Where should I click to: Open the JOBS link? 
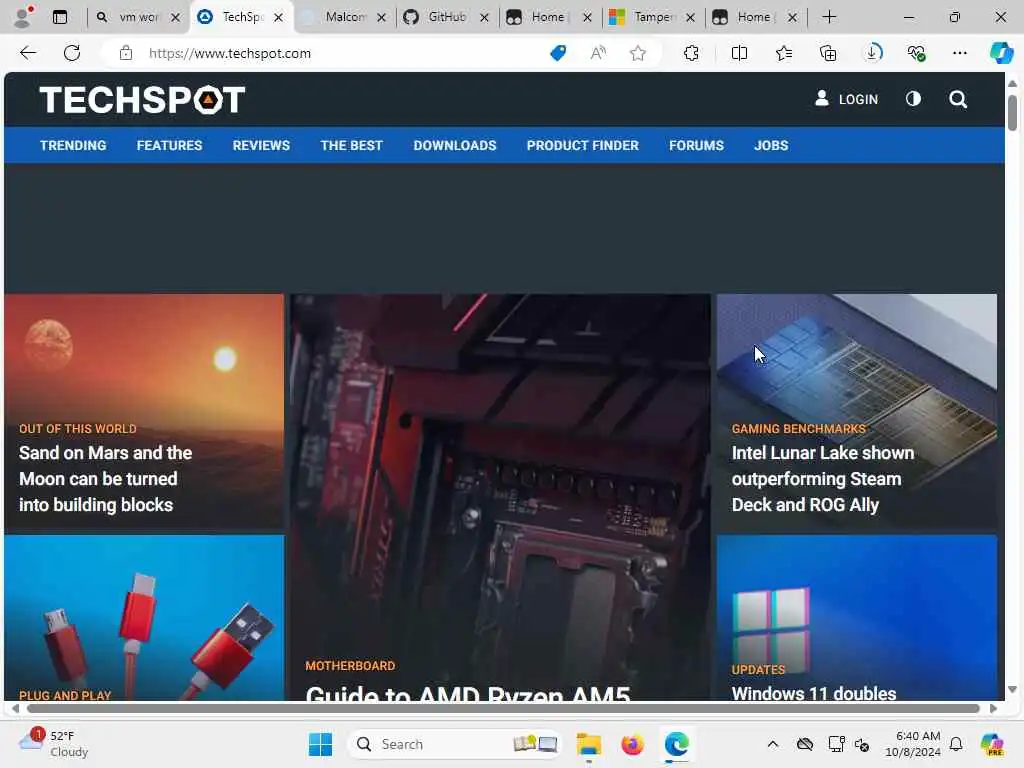pyautogui.click(x=771, y=145)
